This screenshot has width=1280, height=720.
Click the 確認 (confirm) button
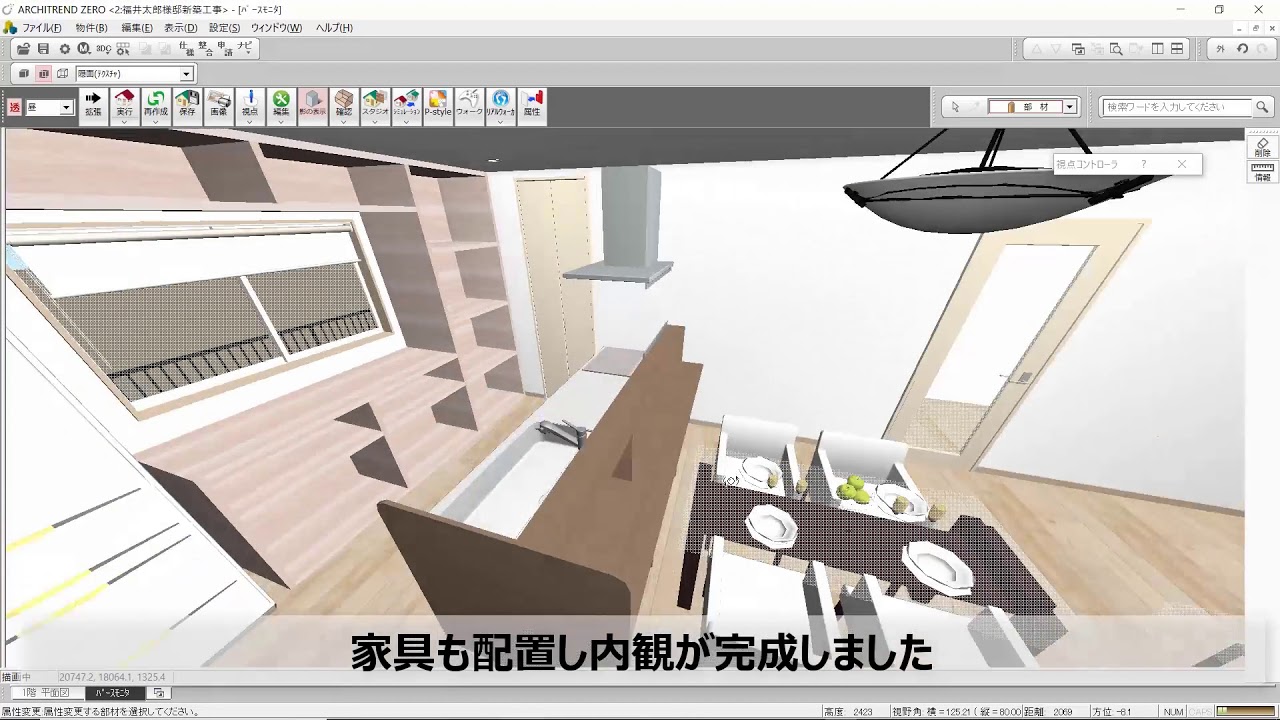click(343, 105)
